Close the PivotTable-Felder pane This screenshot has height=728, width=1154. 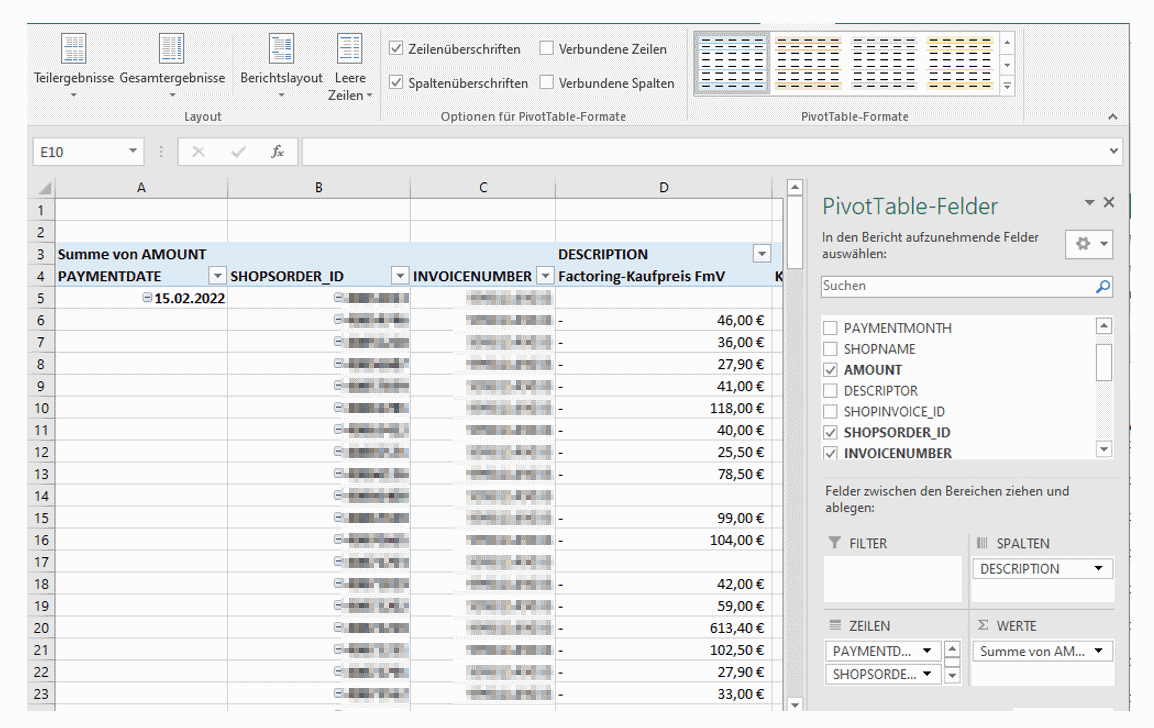point(1109,202)
